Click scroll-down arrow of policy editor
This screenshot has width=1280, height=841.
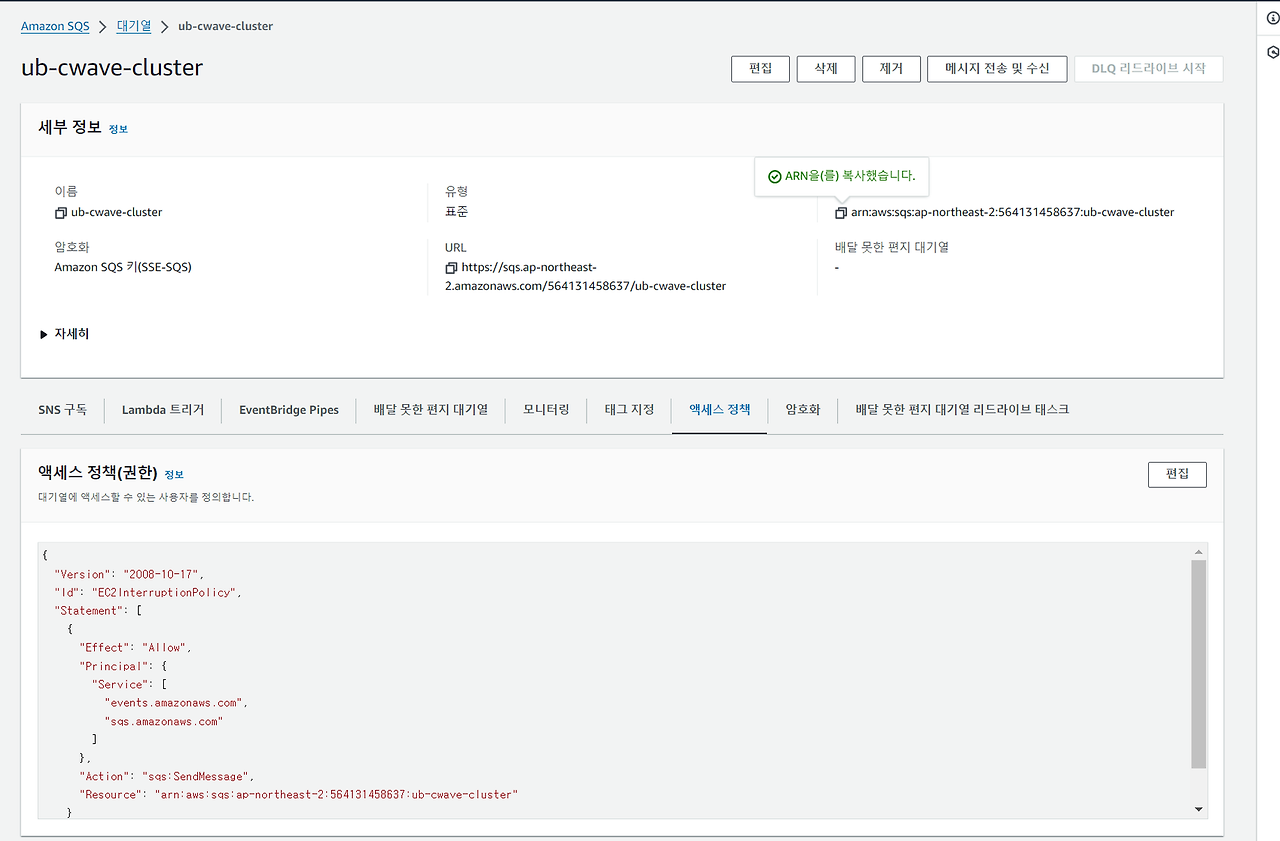1199,809
